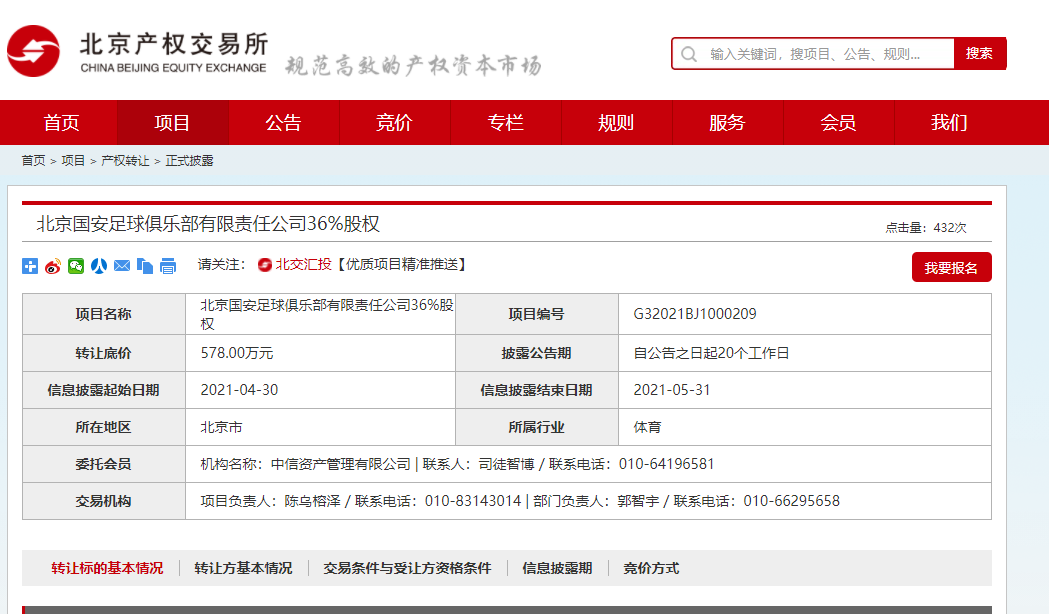Viewport: 1049px width, 614px height.
Task: Click the region value 北京市
Action: pos(221,427)
